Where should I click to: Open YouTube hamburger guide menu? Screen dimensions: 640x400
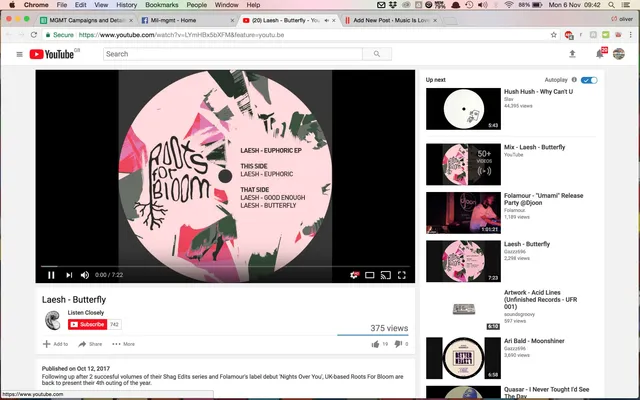point(19,54)
